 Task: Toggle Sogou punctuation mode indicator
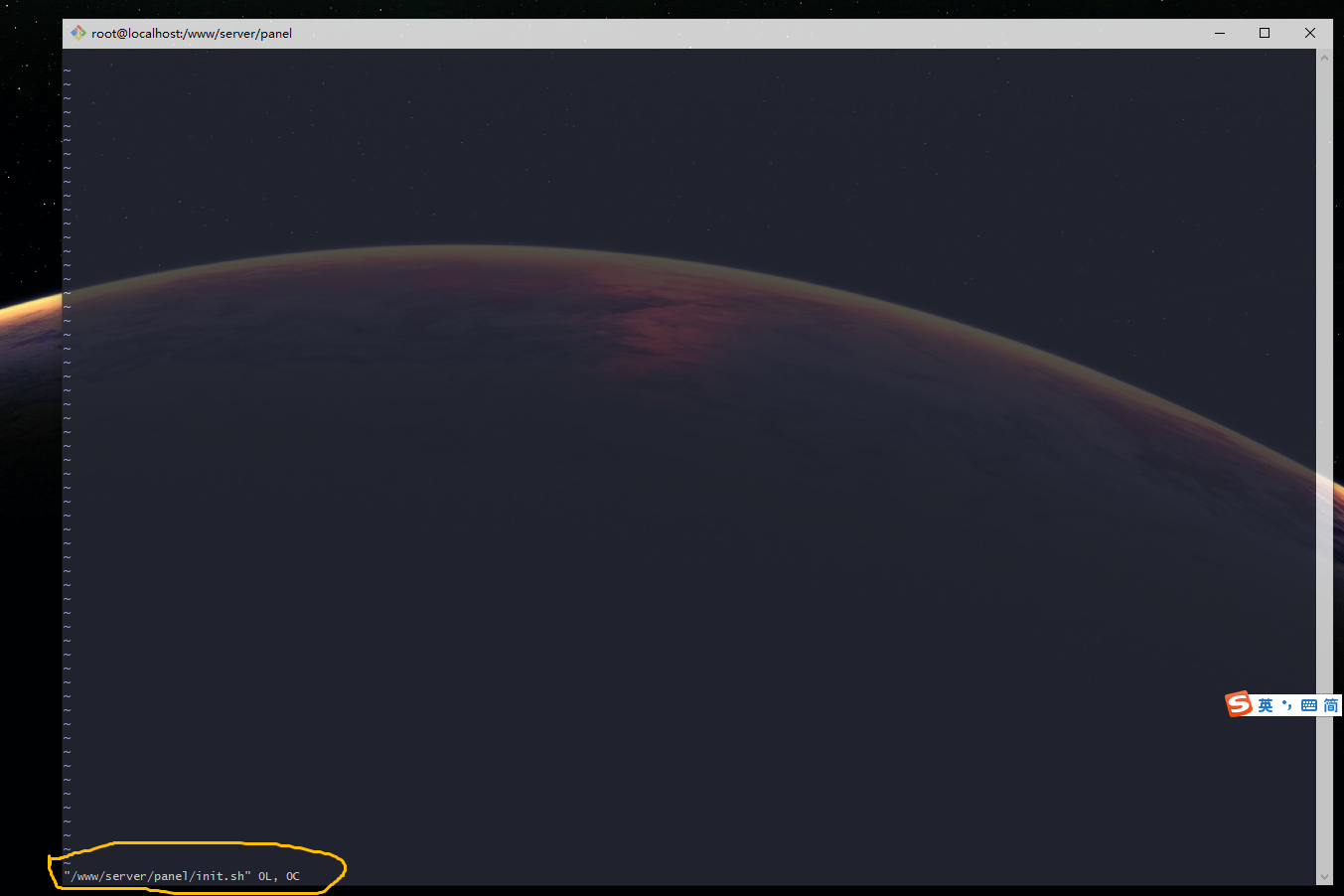1286,705
